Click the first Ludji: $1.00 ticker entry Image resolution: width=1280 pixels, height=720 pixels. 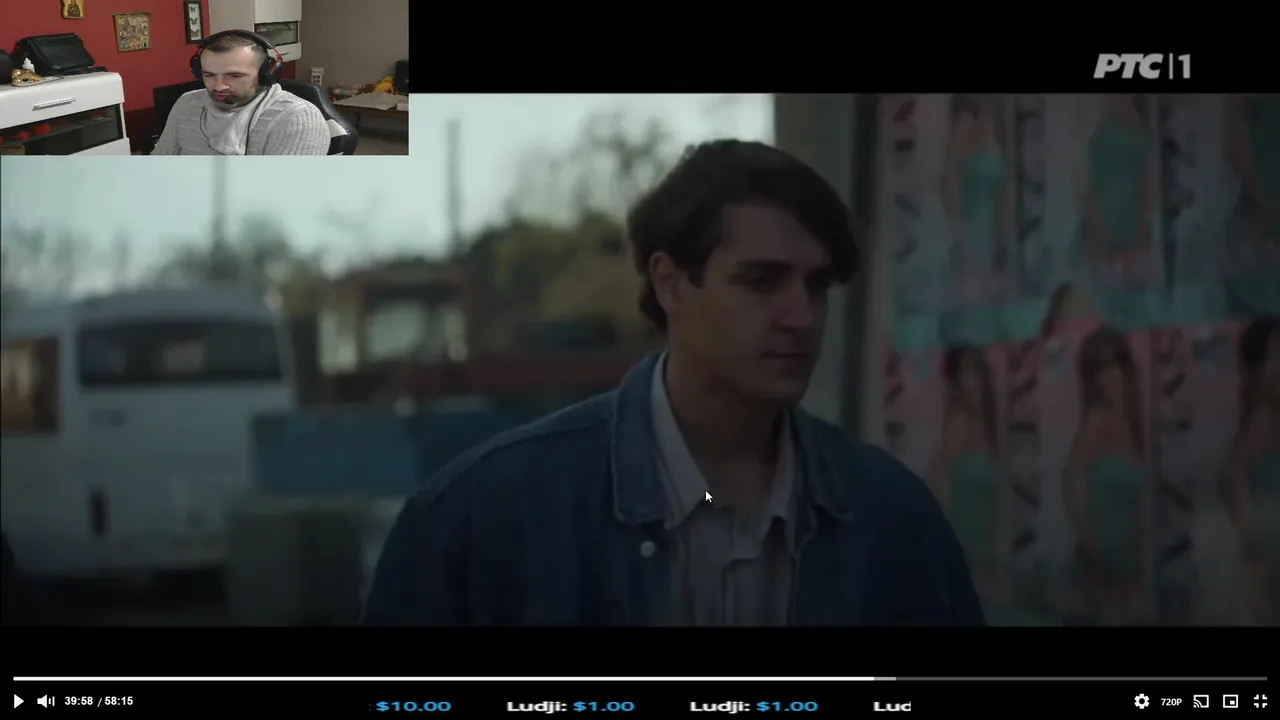[x=570, y=706]
